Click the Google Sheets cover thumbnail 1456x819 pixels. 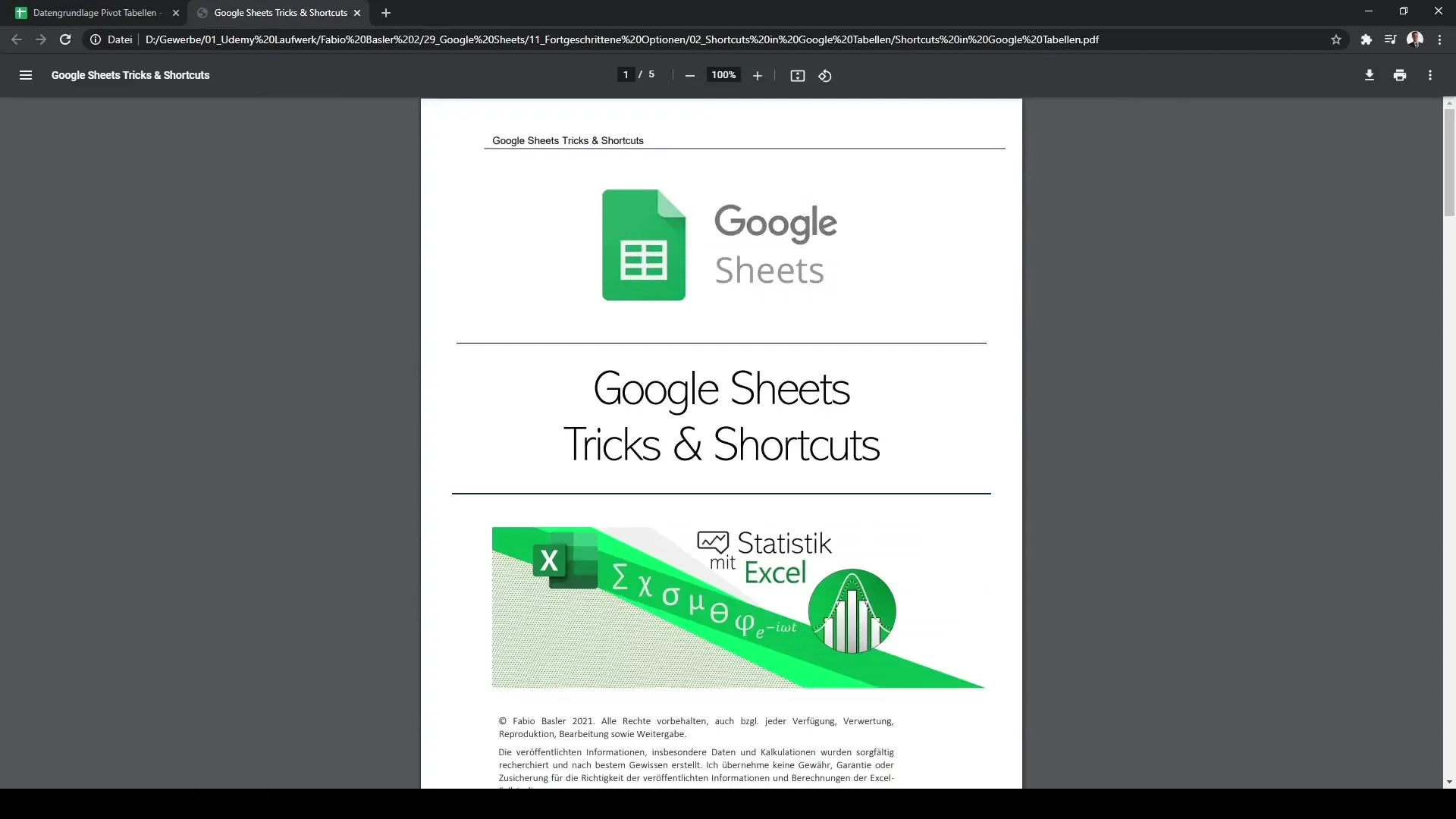coord(719,244)
